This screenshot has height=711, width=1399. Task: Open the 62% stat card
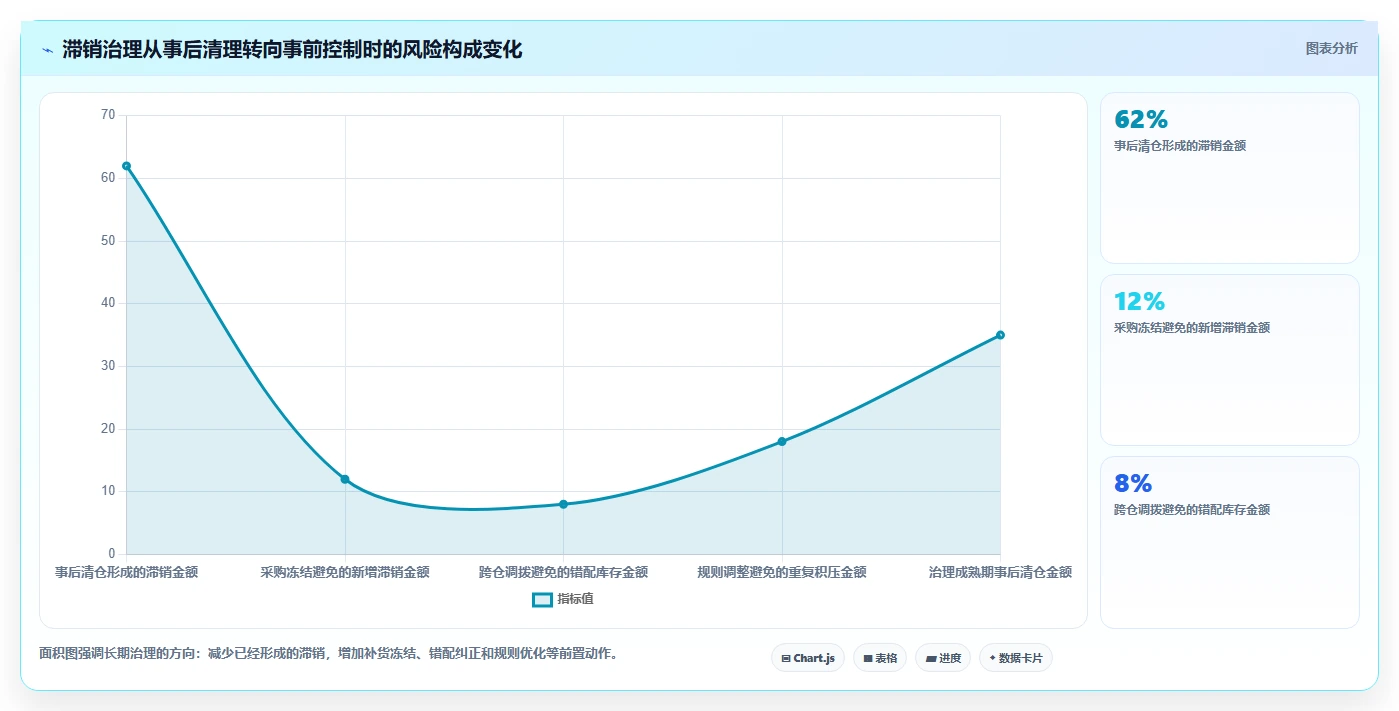click(x=1230, y=178)
